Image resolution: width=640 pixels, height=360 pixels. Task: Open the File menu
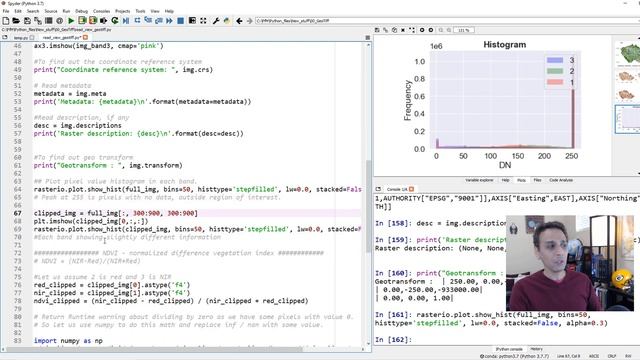(x=6, y=11)
